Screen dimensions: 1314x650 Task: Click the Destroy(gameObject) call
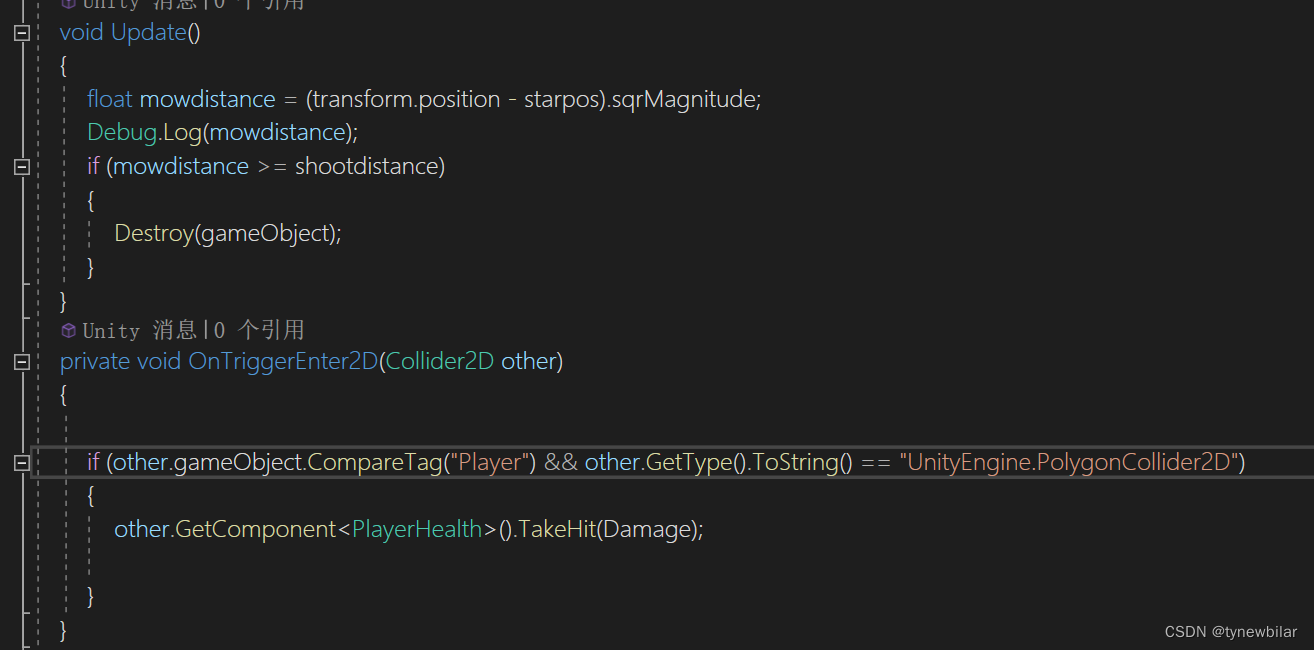point(227,232)
